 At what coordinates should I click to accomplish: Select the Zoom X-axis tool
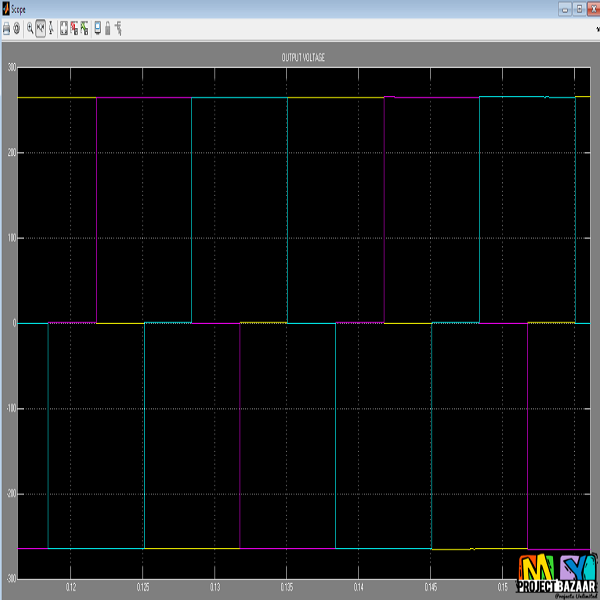pos(40,29)
